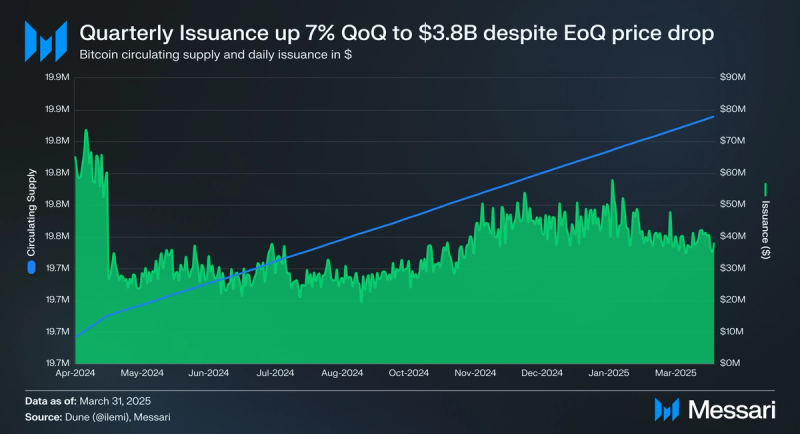Click the $90M right axis tick

733,77
